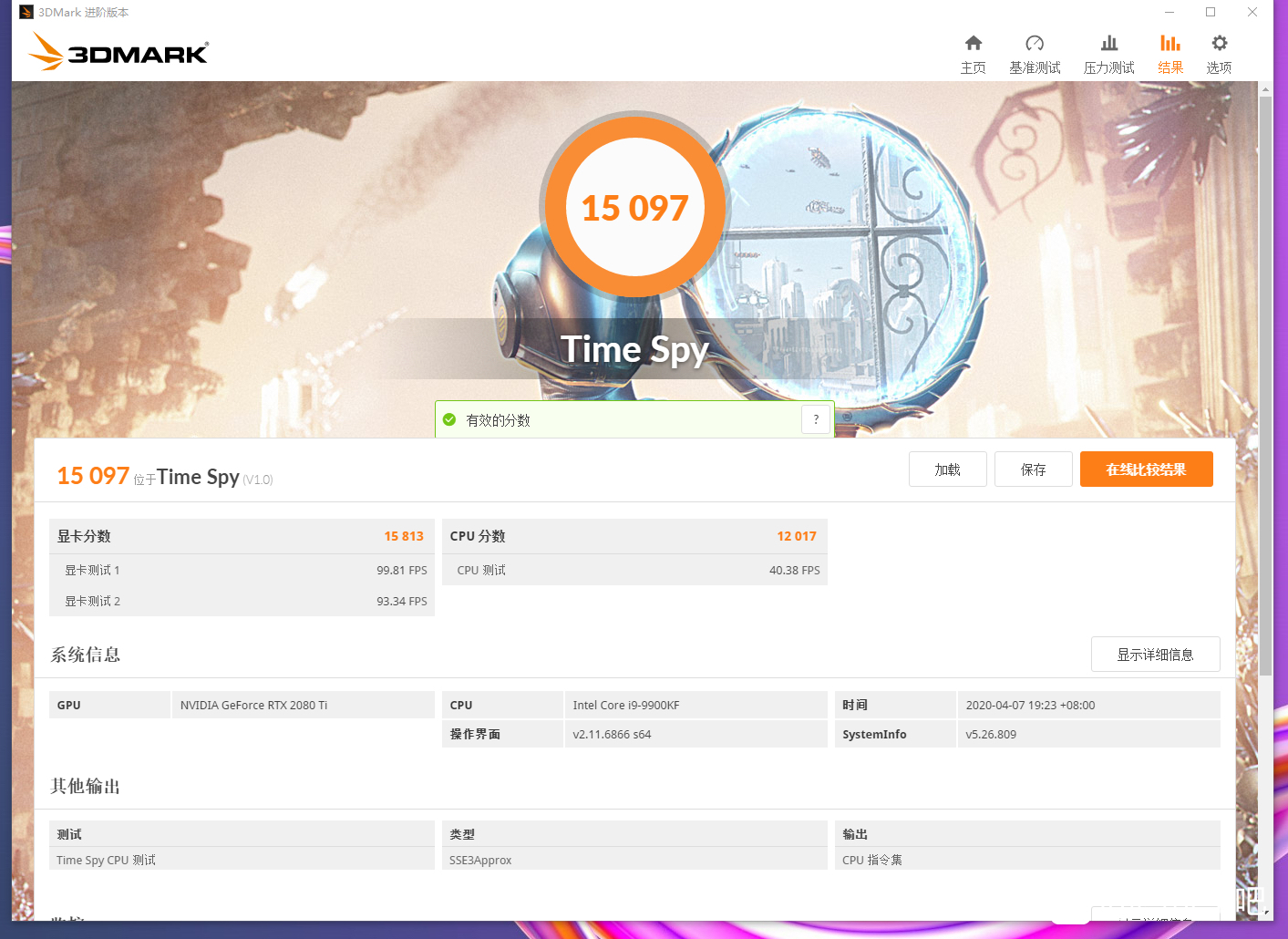Image resolution: width=1288 pixels, height=939 pixels.
Task: Click the 操作界面 version v2.11.6866 s64
Action: 612,734
